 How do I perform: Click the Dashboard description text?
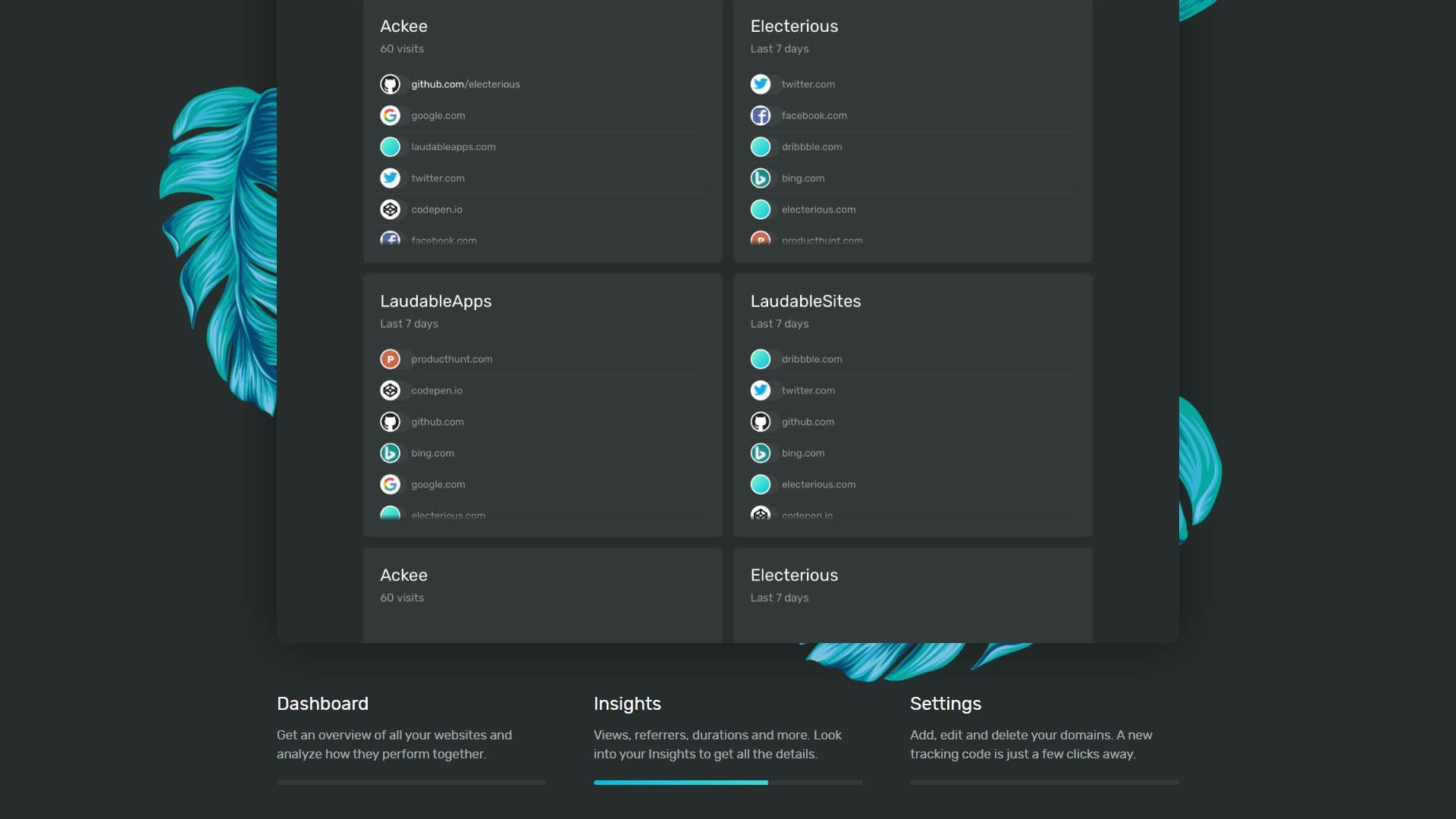(x=394, y=744)
